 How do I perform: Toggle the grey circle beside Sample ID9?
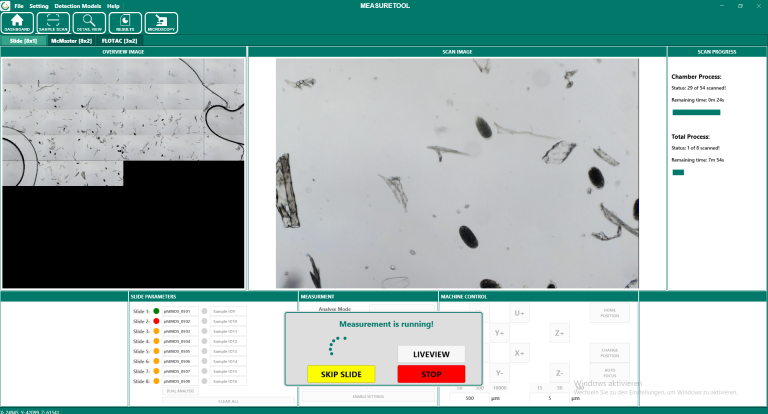(205, 311)
